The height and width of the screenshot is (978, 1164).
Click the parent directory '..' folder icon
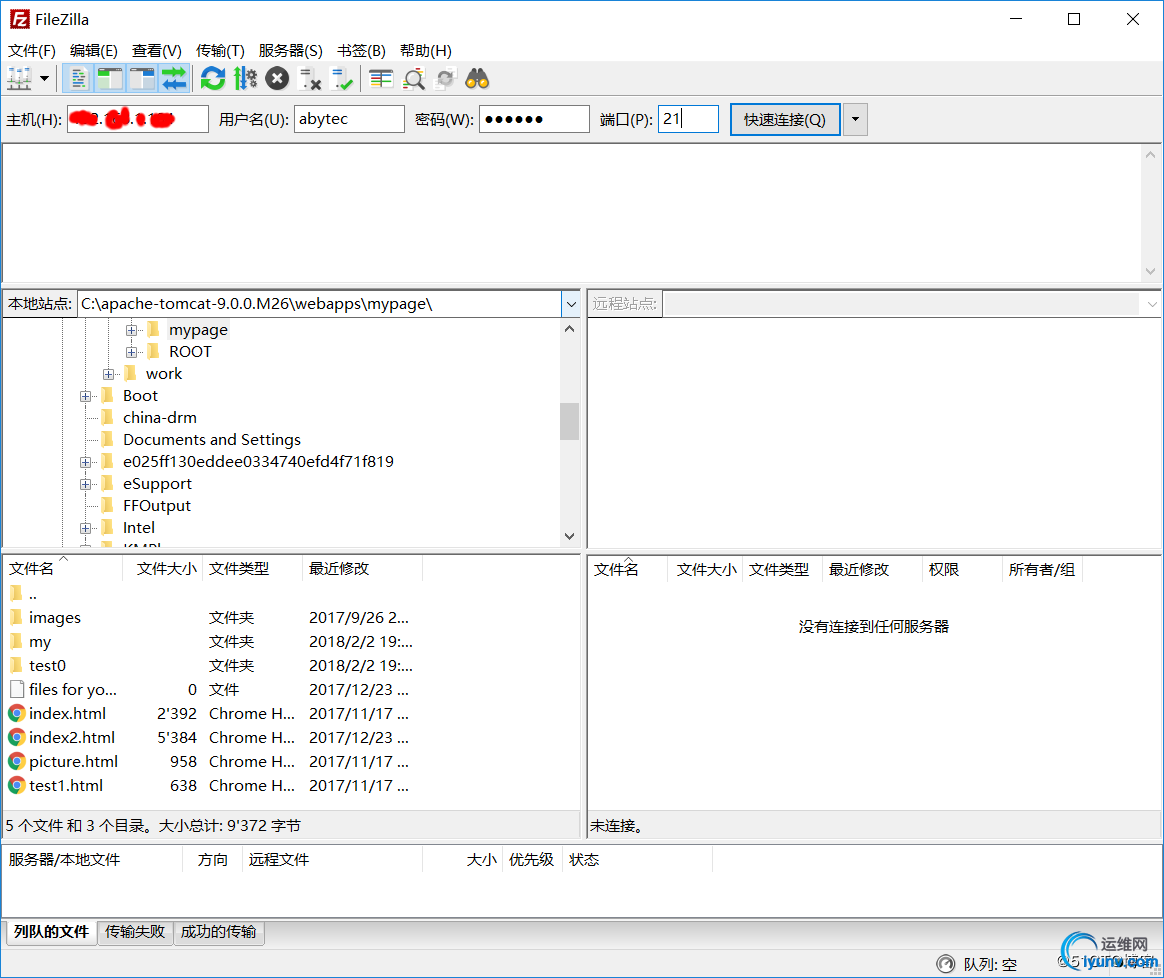(16, 593)
